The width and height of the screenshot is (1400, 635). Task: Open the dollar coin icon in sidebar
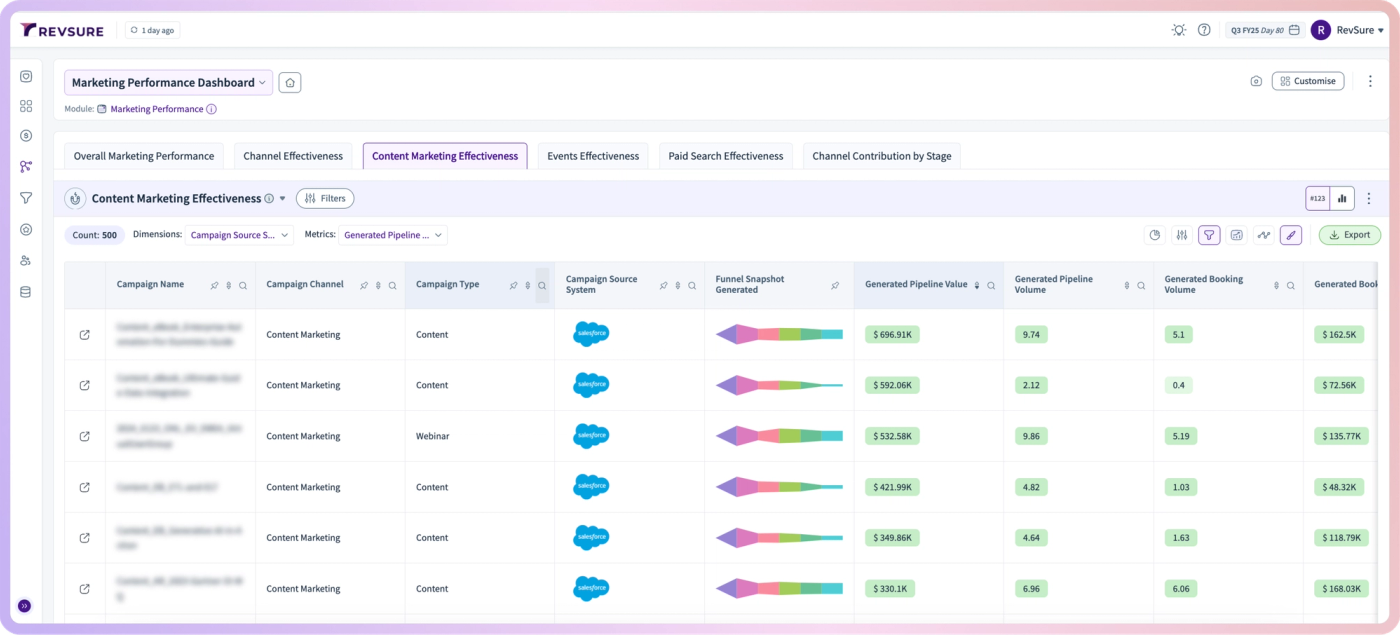point(26,136)
